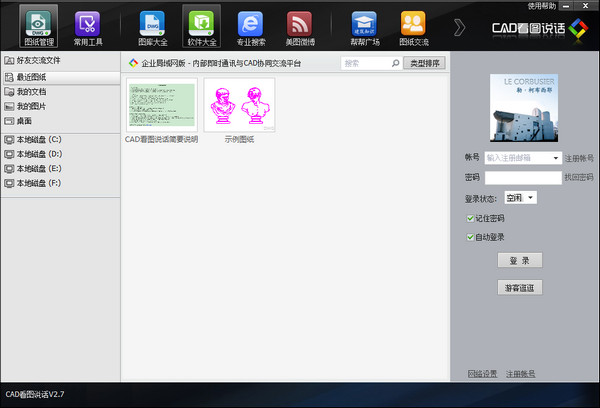Screen dimensions: 600x408
Task: Click bottom 注册帐号 link
Action: coord(520,374)
